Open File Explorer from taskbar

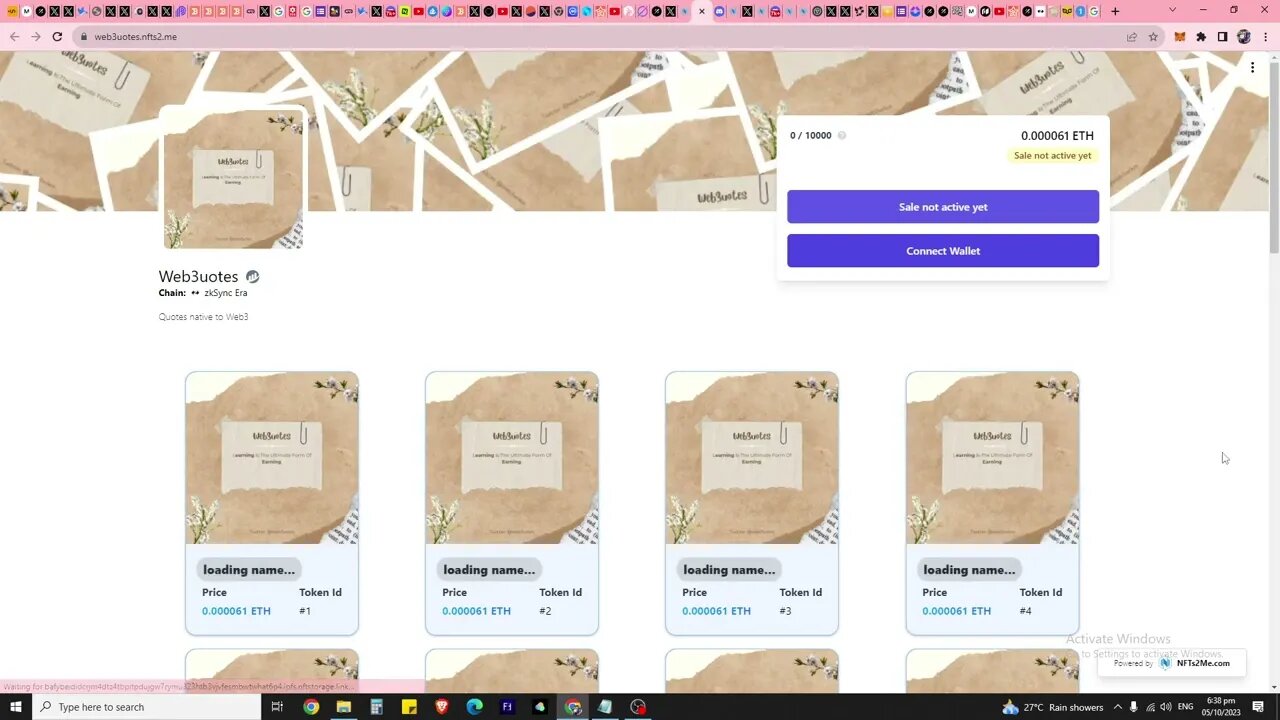pos(344,707)
